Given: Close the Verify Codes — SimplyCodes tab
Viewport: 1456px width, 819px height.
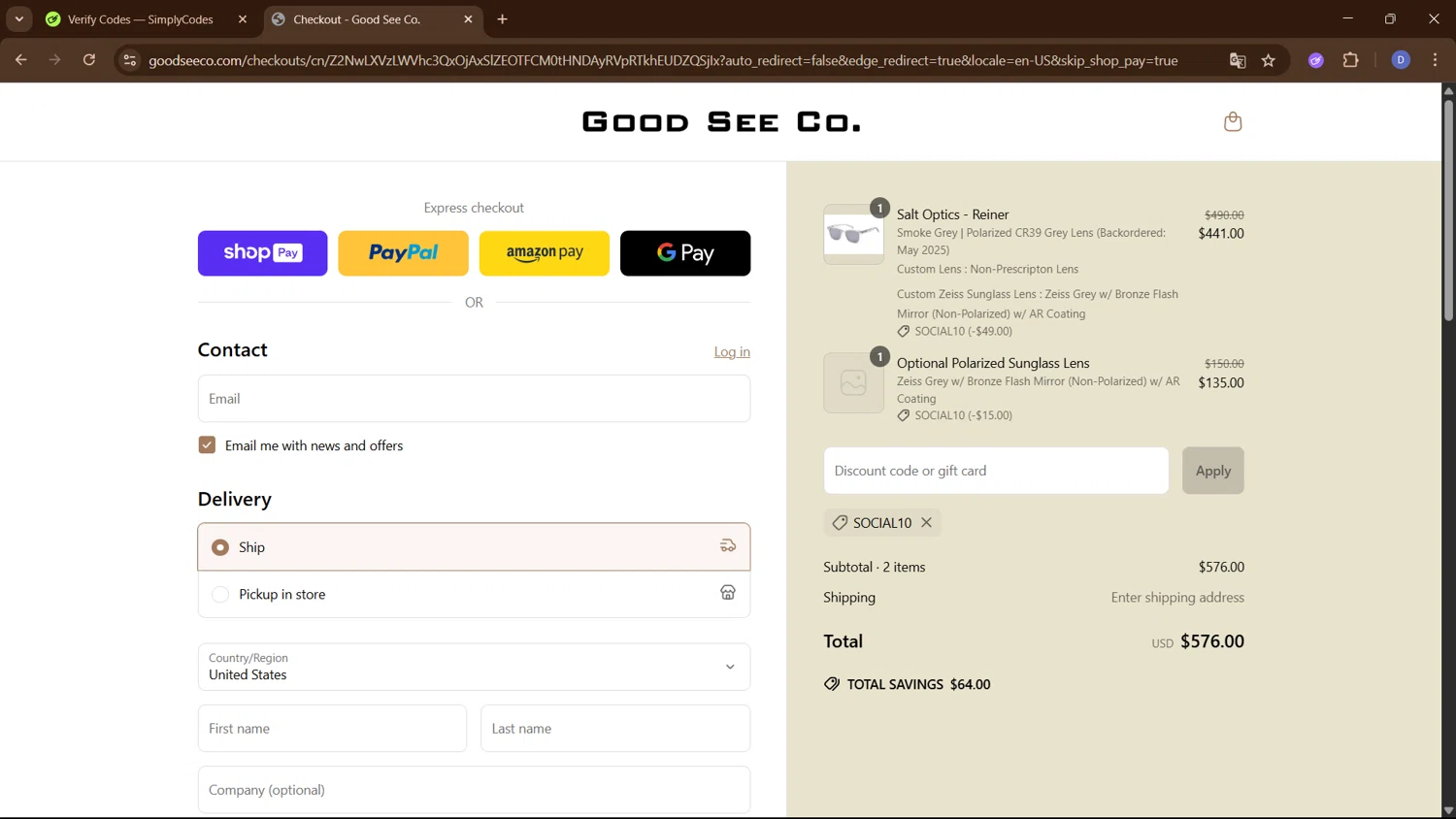Looking at the screenshot, I should pos(243,19).
